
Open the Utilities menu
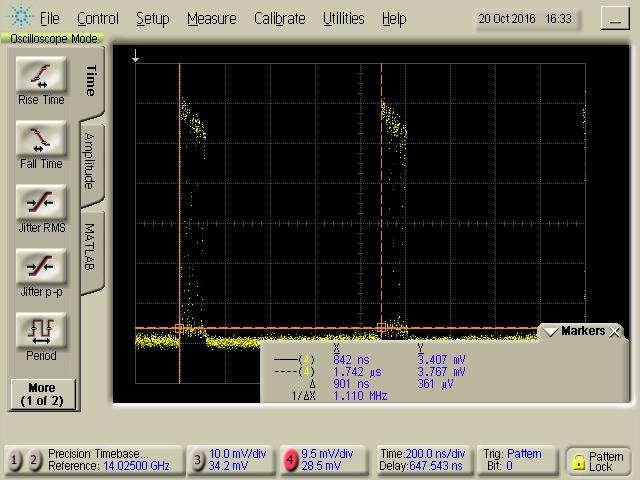[x=343, y=19]
